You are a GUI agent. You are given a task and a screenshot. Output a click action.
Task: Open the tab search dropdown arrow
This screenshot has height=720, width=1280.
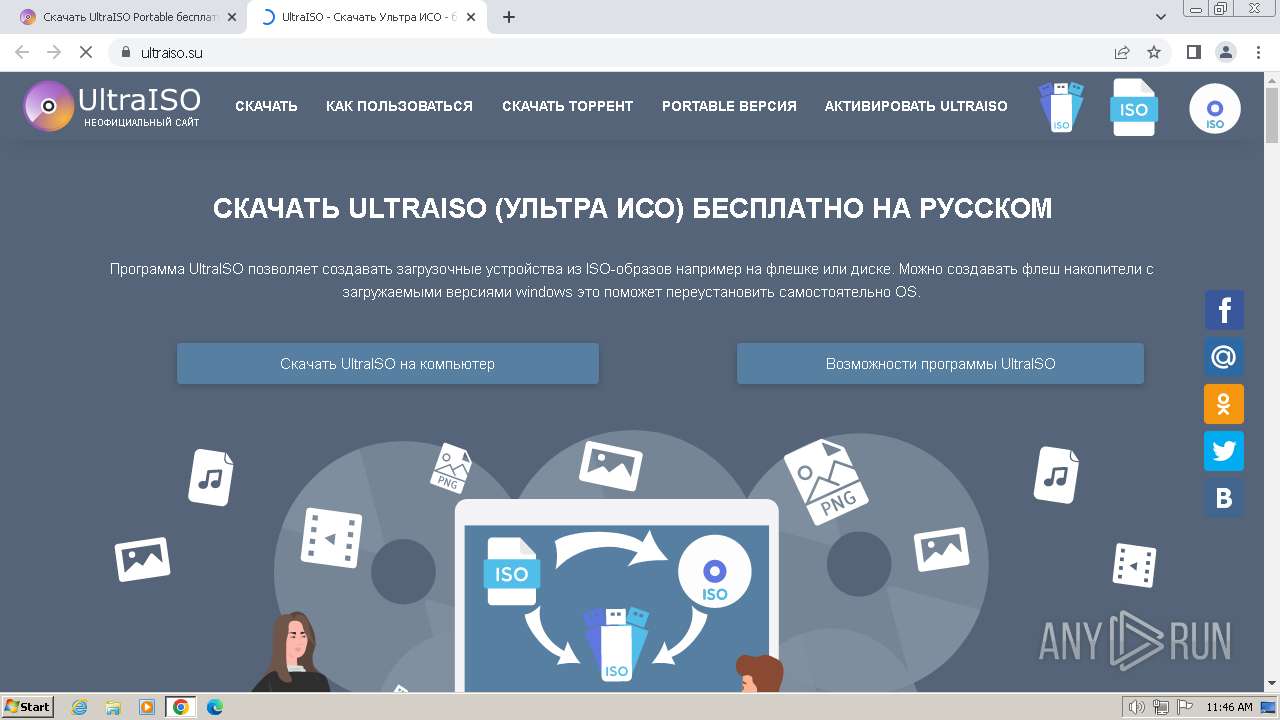[x=1161, y=17]
